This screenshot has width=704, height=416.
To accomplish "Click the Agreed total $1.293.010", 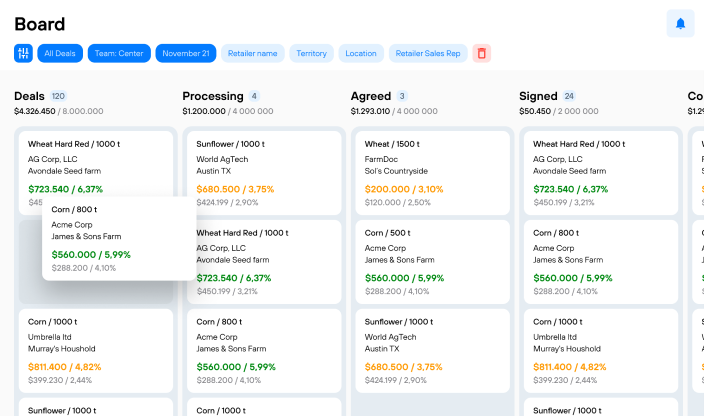I will click(x=370, y=111).
